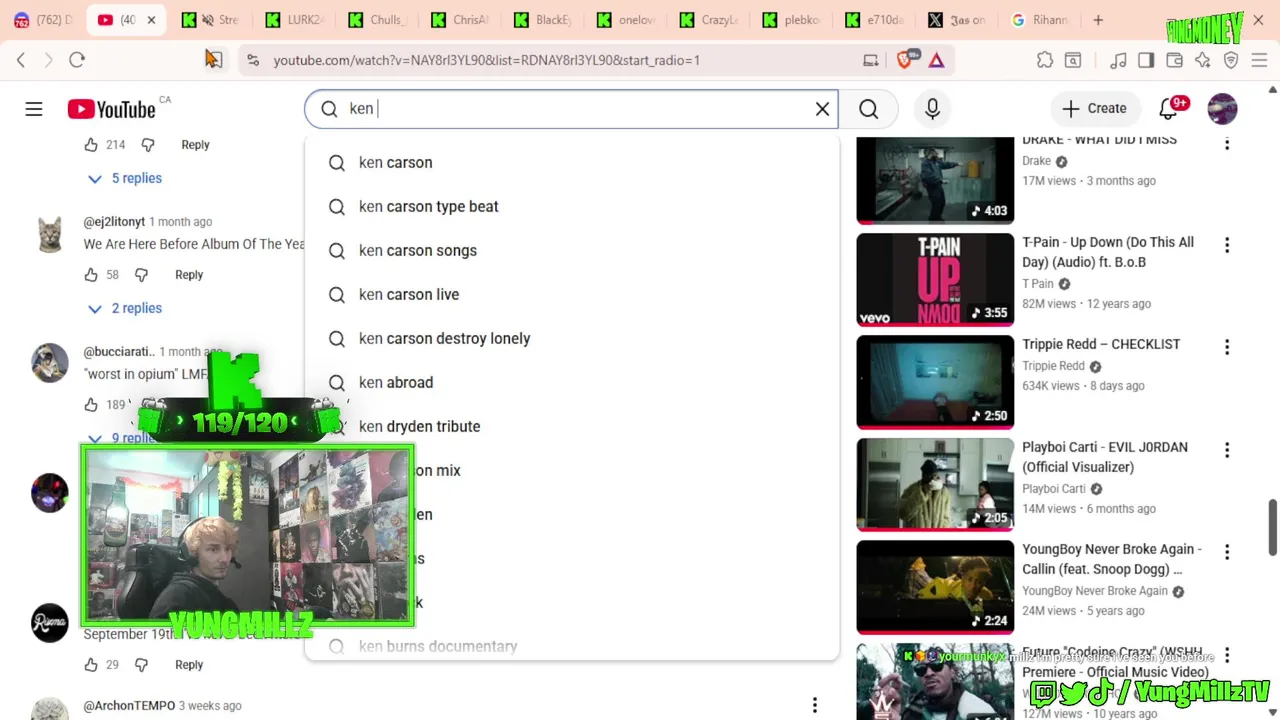
Task: Open the notifications bell
Action: 1168,108
